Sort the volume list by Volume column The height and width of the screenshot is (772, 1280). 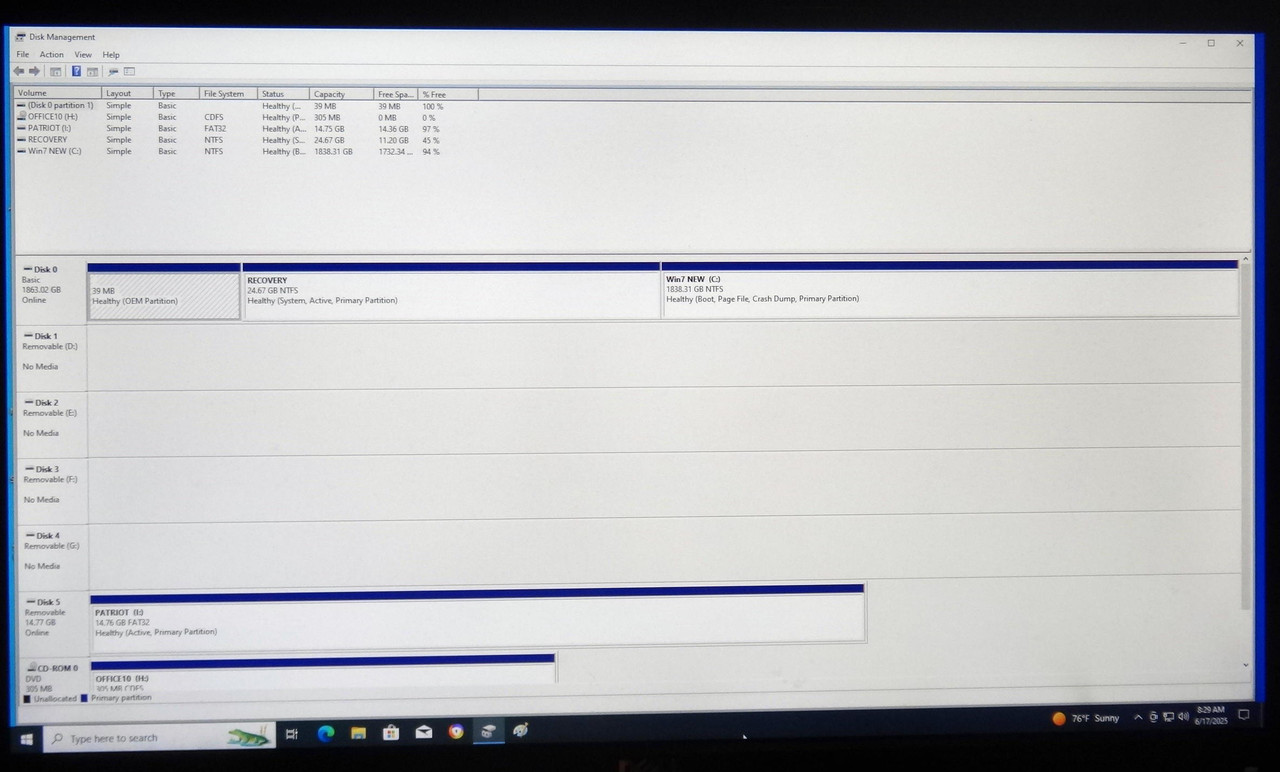(x=58, y=93)
